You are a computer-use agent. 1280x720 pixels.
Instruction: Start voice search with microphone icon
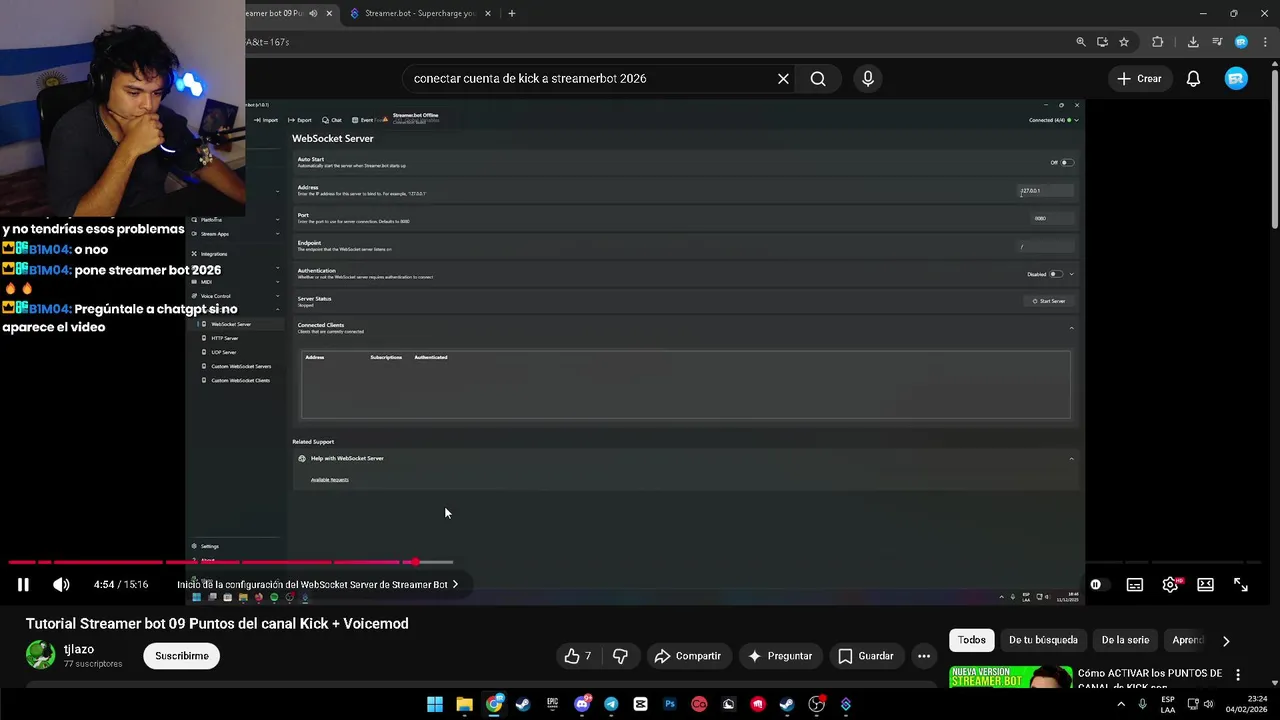[868, 79]
